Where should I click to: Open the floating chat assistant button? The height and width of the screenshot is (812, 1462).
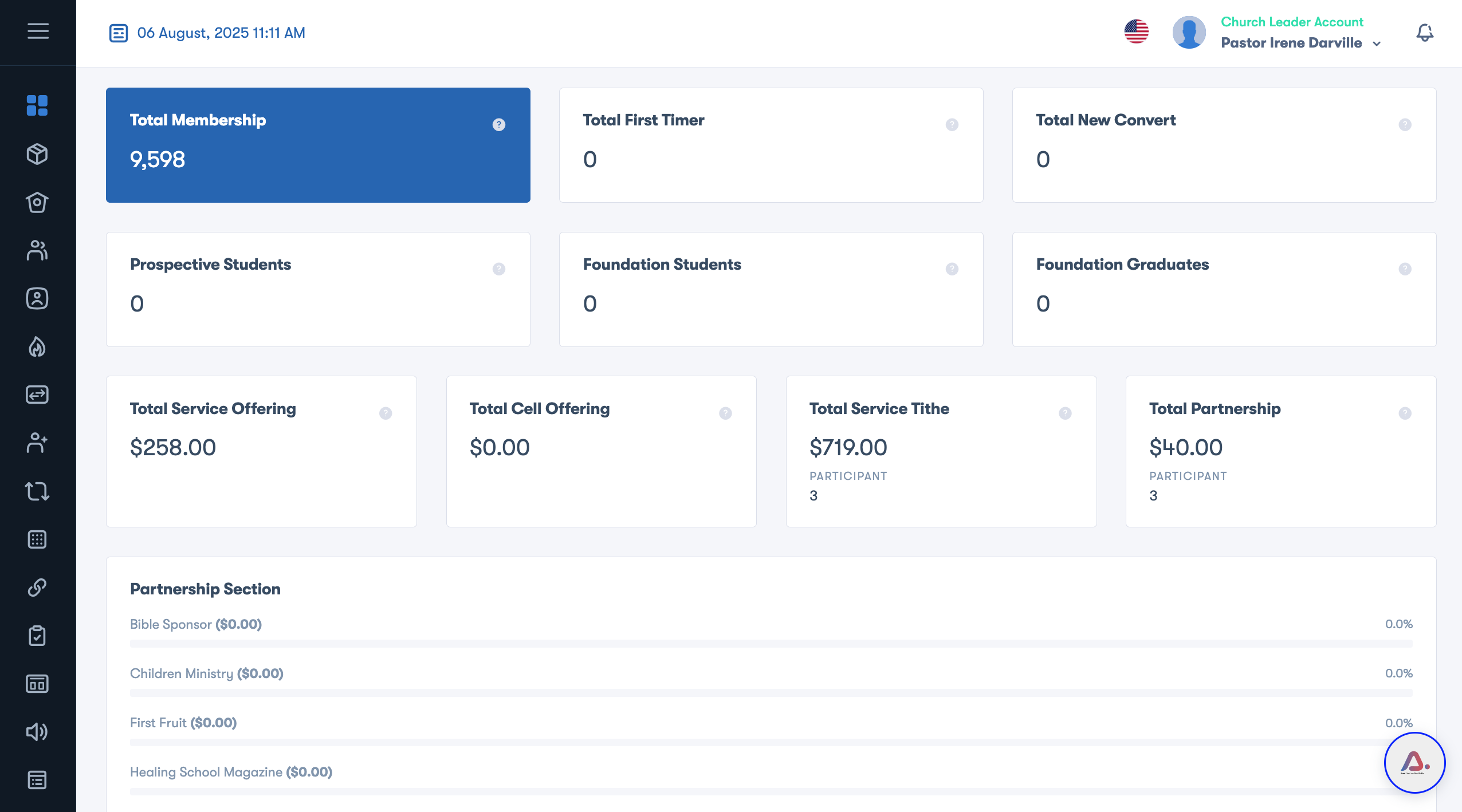point(1414,763)
